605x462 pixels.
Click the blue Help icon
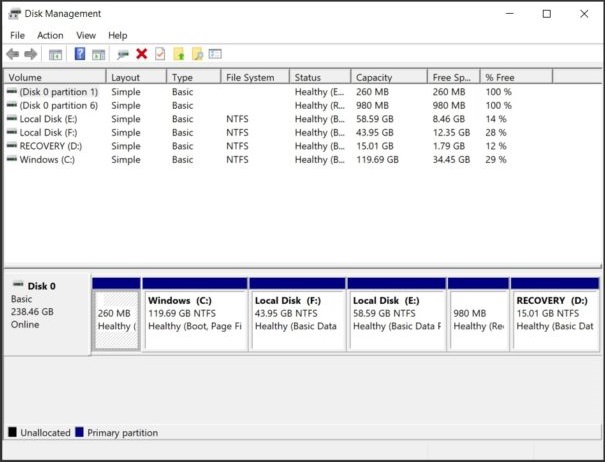click(x=79, y=54)
